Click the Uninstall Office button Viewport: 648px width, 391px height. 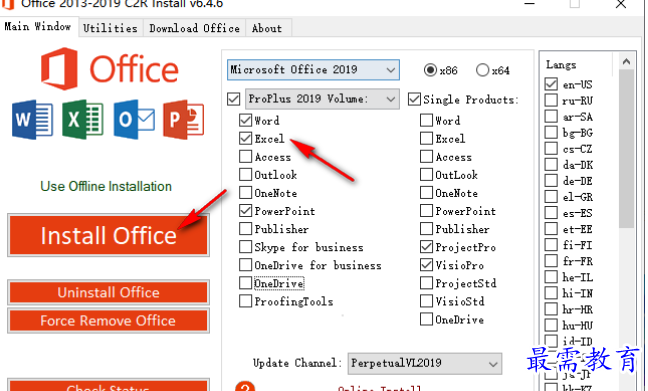click(x=108, y=293)
